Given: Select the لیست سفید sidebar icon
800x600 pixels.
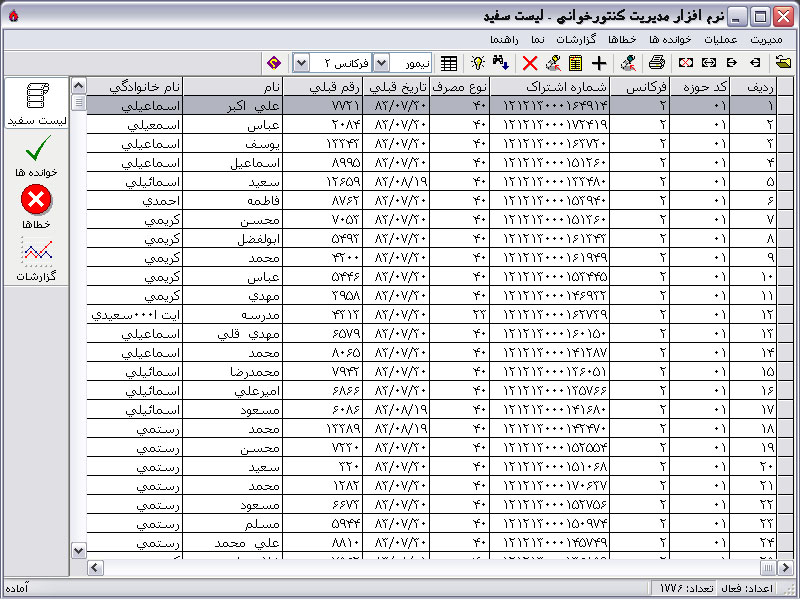Looking at the screenshot, I should [x=36, y=98].
